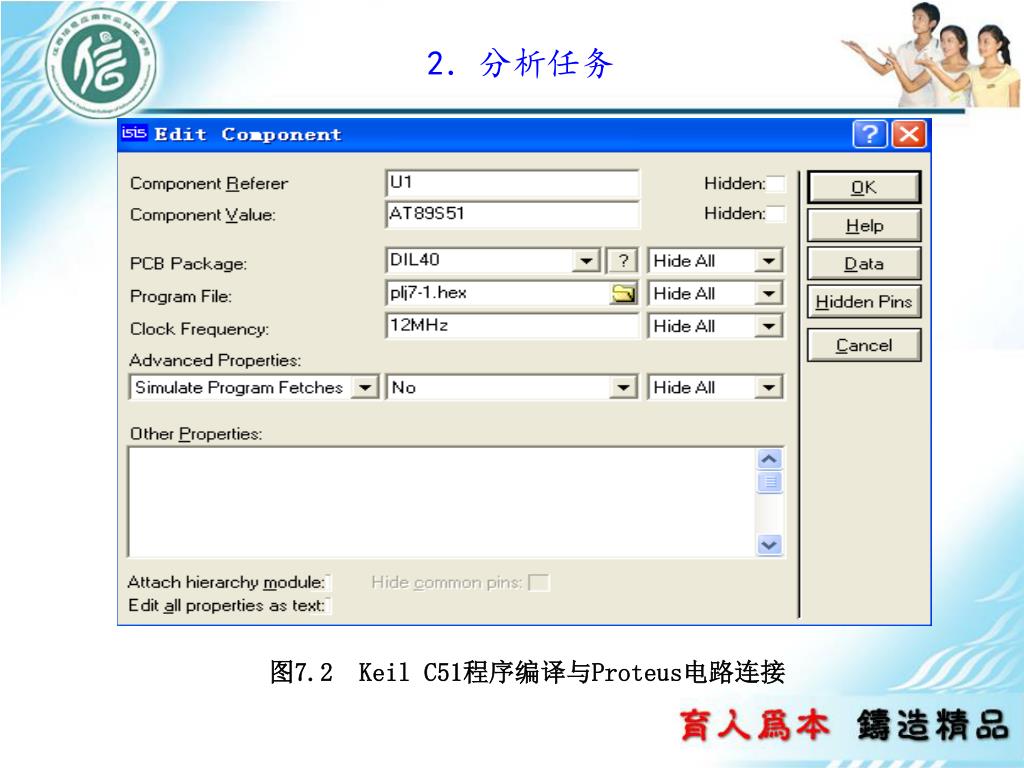Toggle Hidden checkbox for Component Value
This screenshot has height=768, width=1024.
pos(776,214)
